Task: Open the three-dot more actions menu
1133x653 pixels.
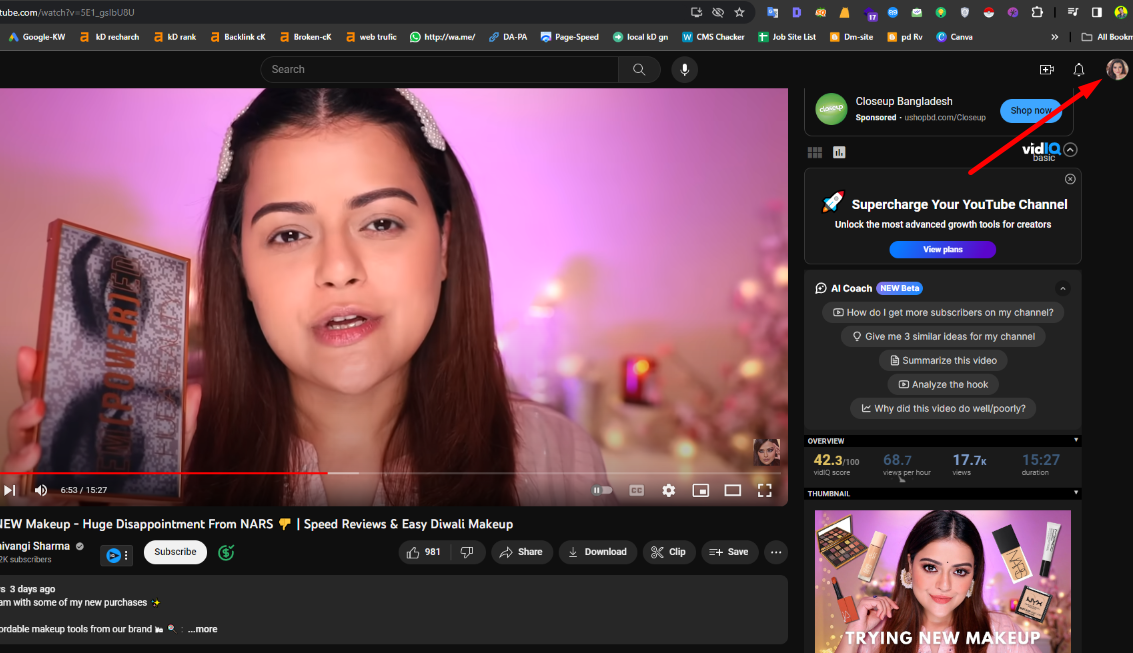Action: coord(776,552)
